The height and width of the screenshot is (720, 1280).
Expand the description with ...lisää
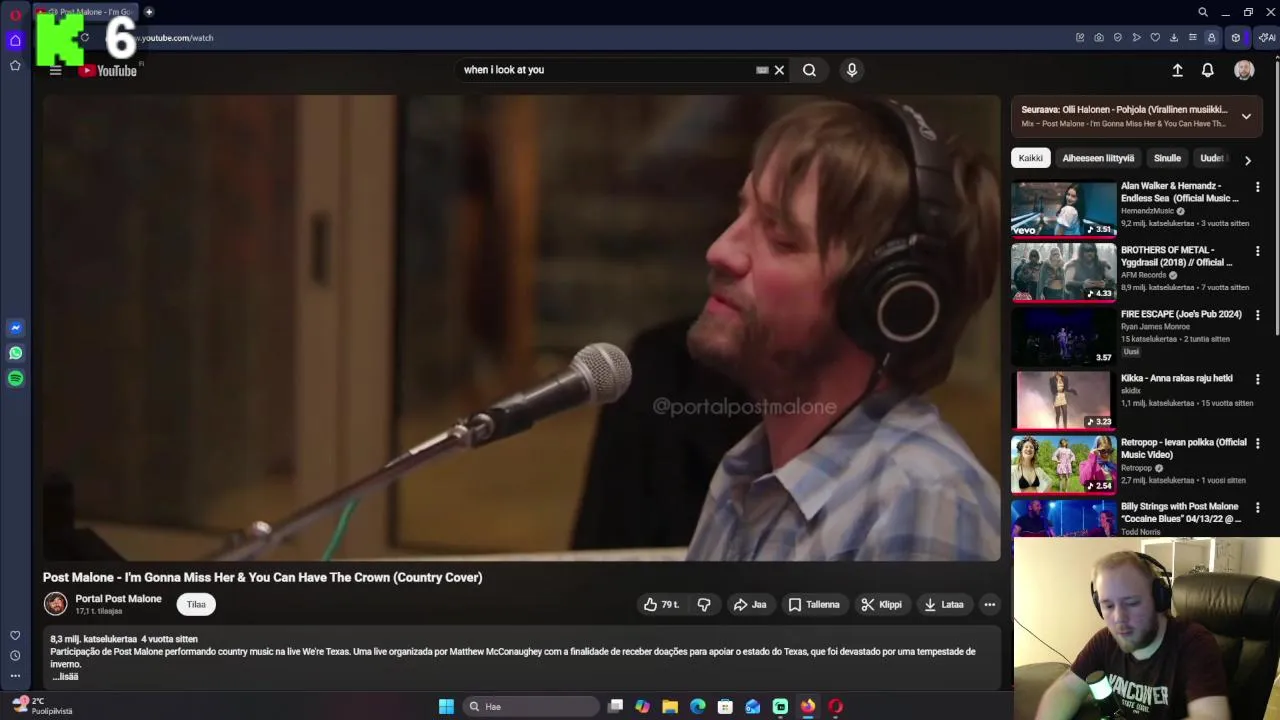click(65, 676)
